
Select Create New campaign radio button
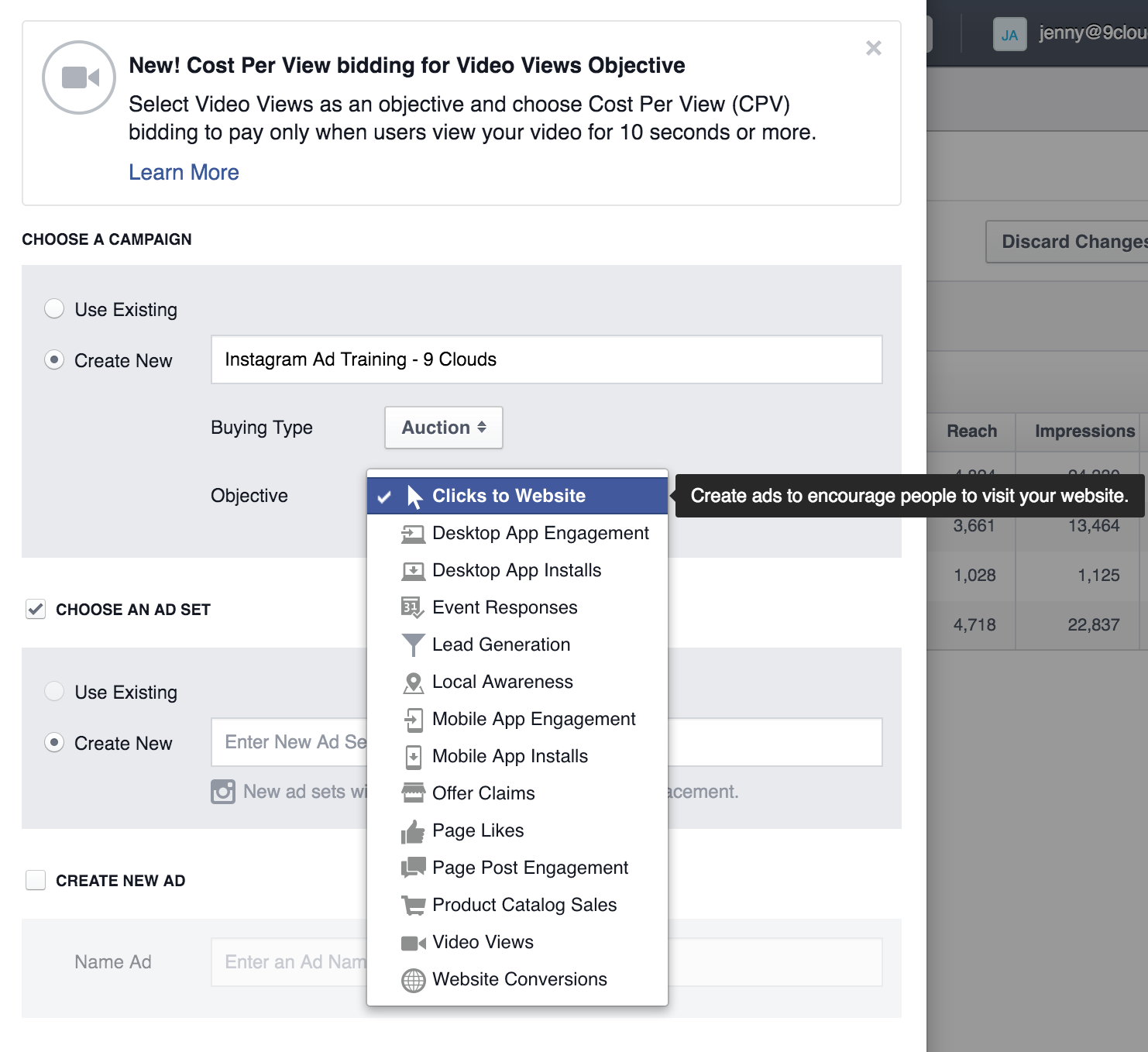[x=54, y=359]
